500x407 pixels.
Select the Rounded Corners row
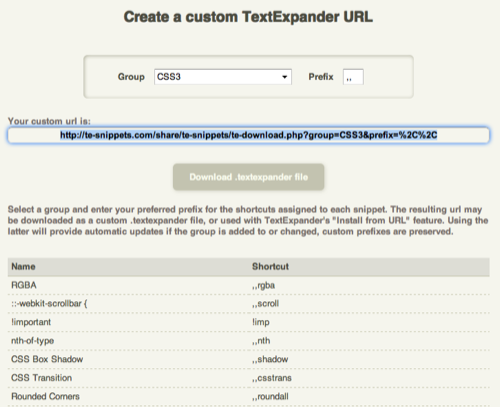point(248,396)
